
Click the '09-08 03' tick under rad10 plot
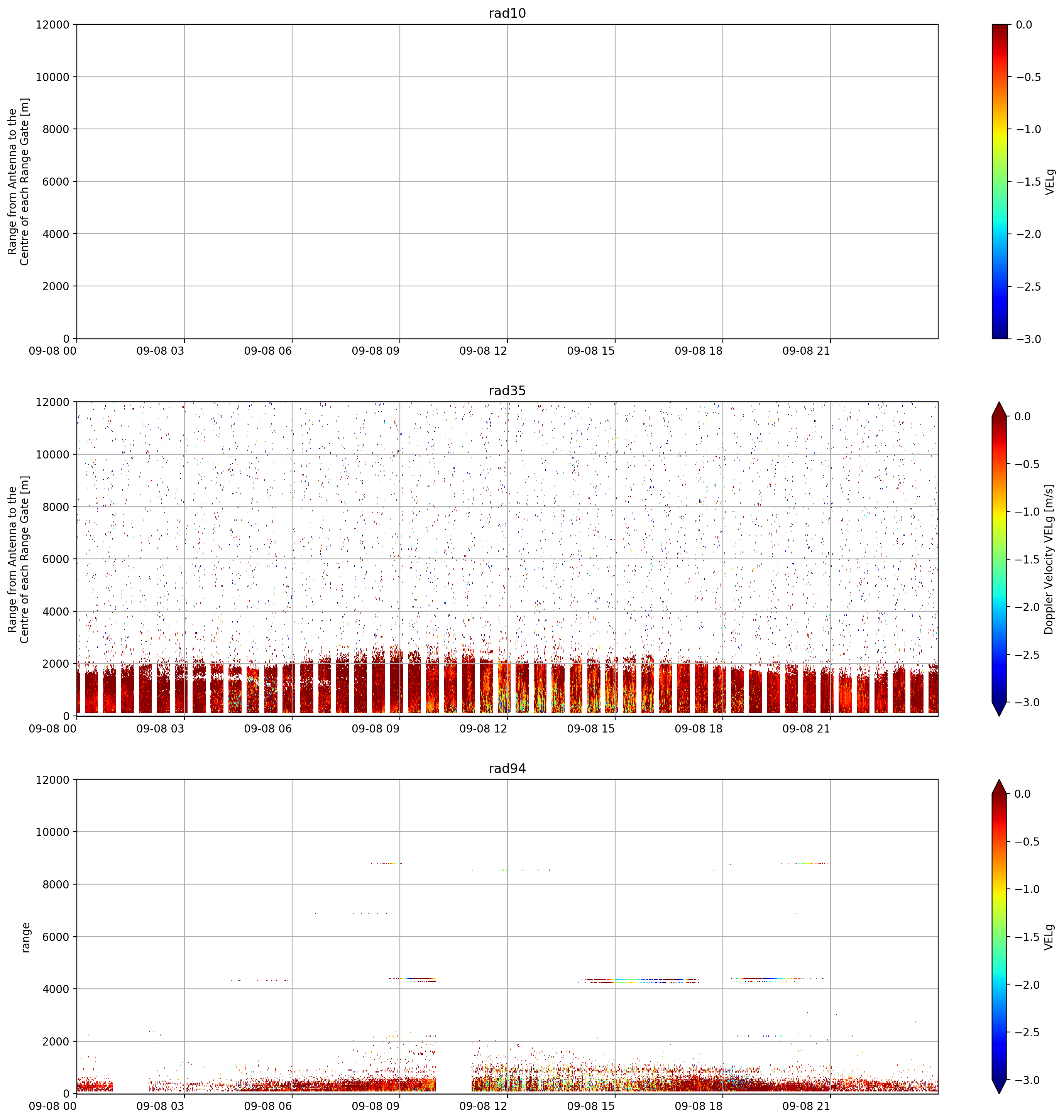(161, 351)
